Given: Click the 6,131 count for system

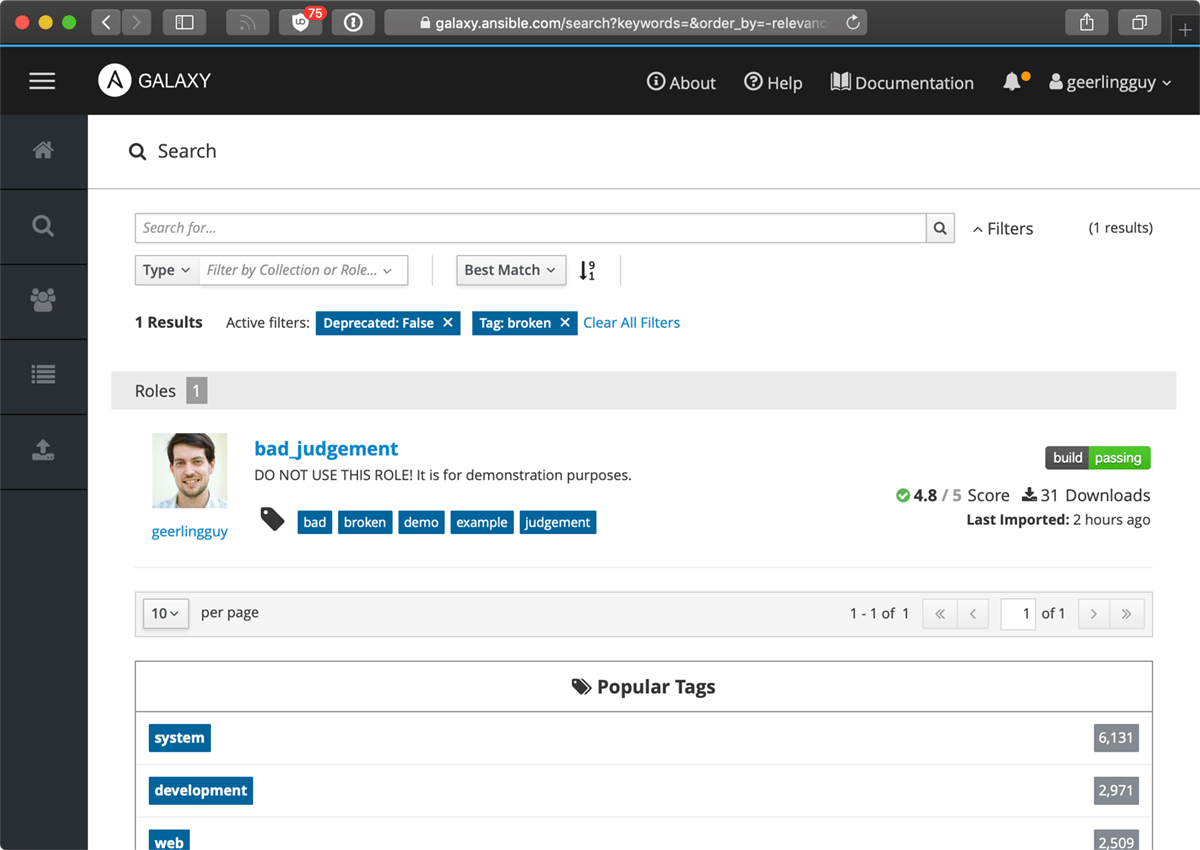Looking at the screenshot, I should tap(1116, 738).
